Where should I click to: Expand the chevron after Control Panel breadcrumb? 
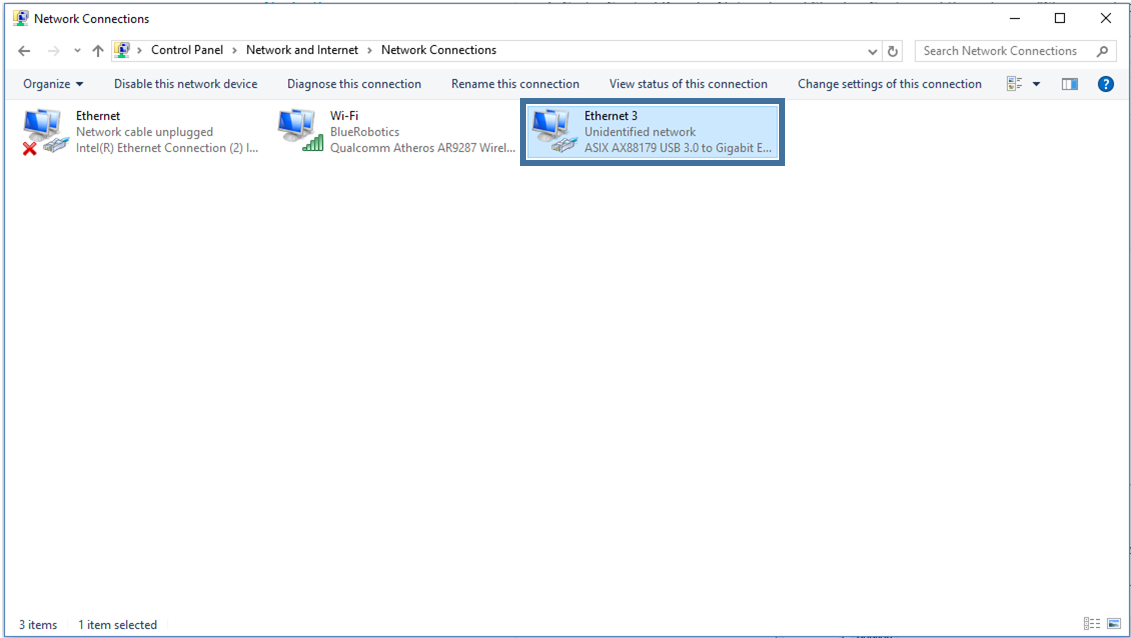[234, 50]
